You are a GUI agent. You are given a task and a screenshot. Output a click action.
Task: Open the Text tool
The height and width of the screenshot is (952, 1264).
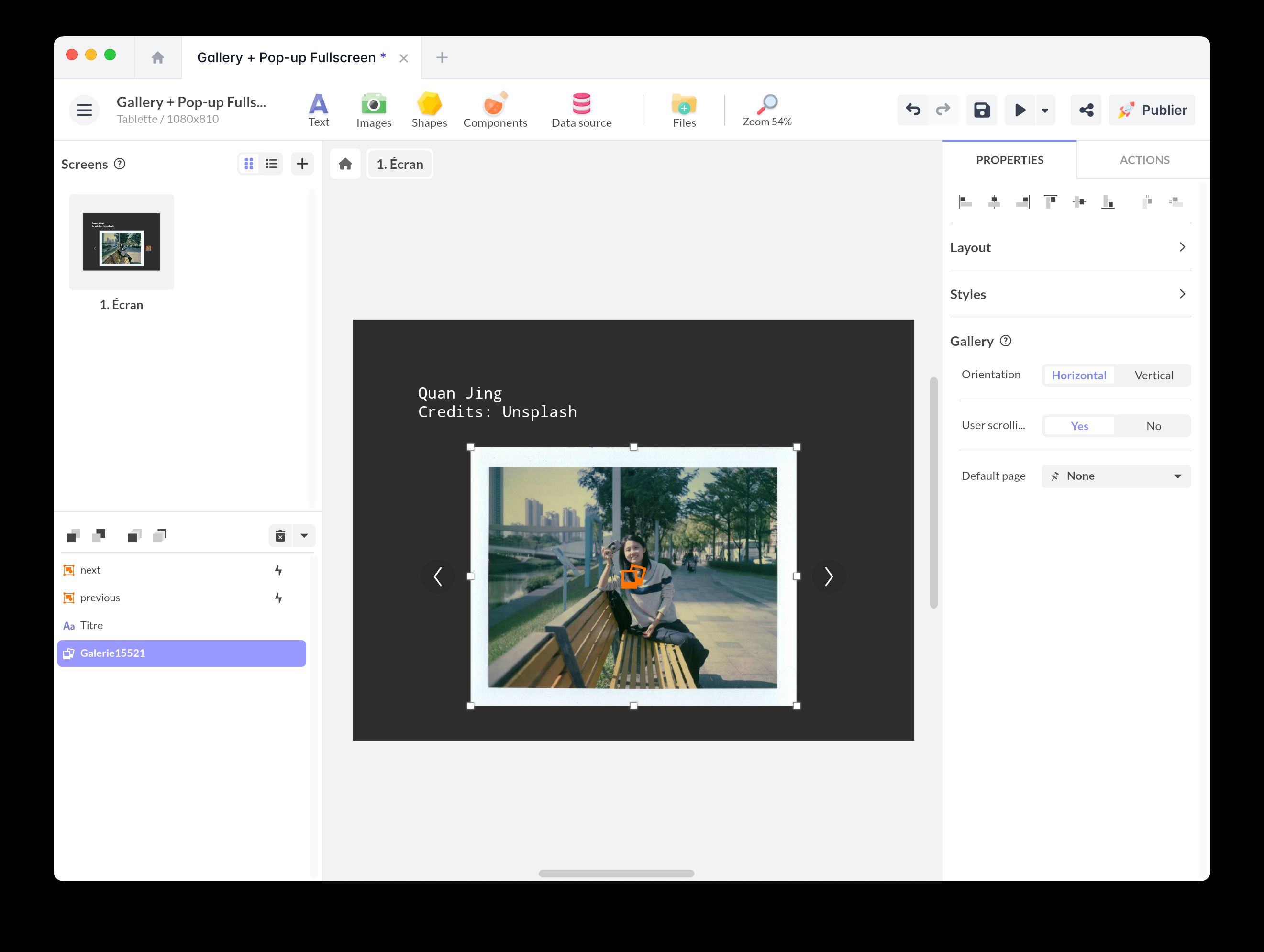pyautogui.click(x=318, y=110)
